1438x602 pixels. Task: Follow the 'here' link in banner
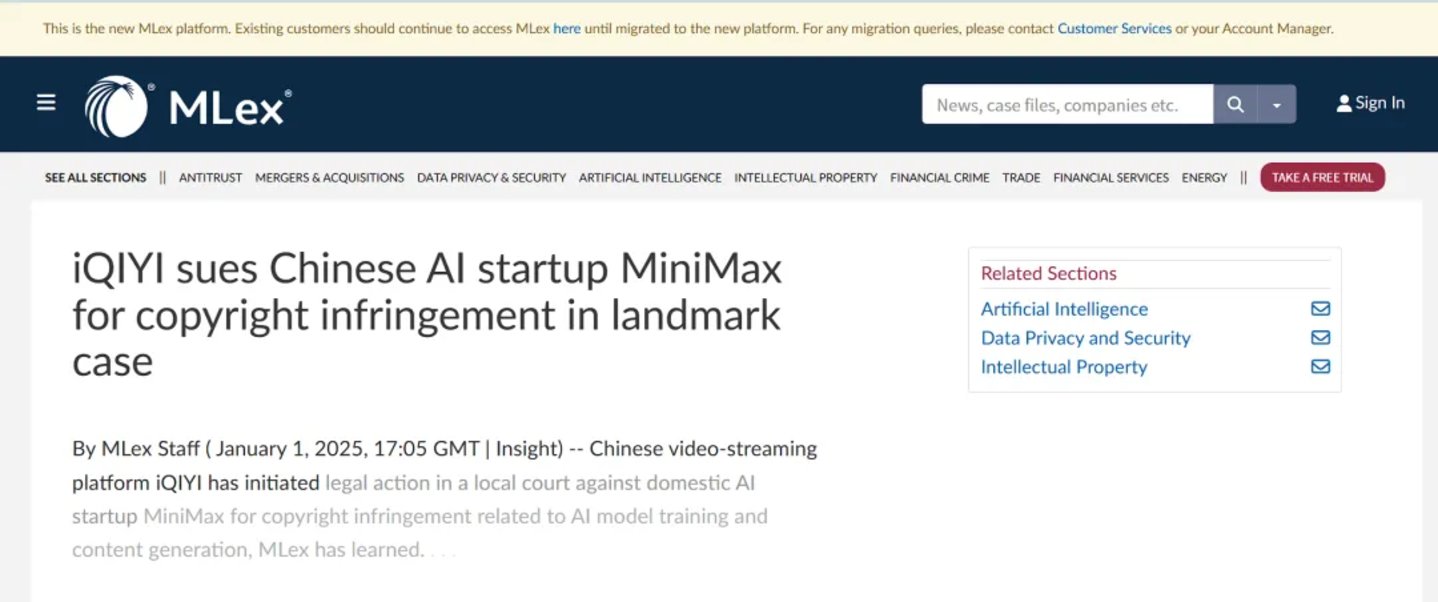pyautogui.click(x=566, y=28)
